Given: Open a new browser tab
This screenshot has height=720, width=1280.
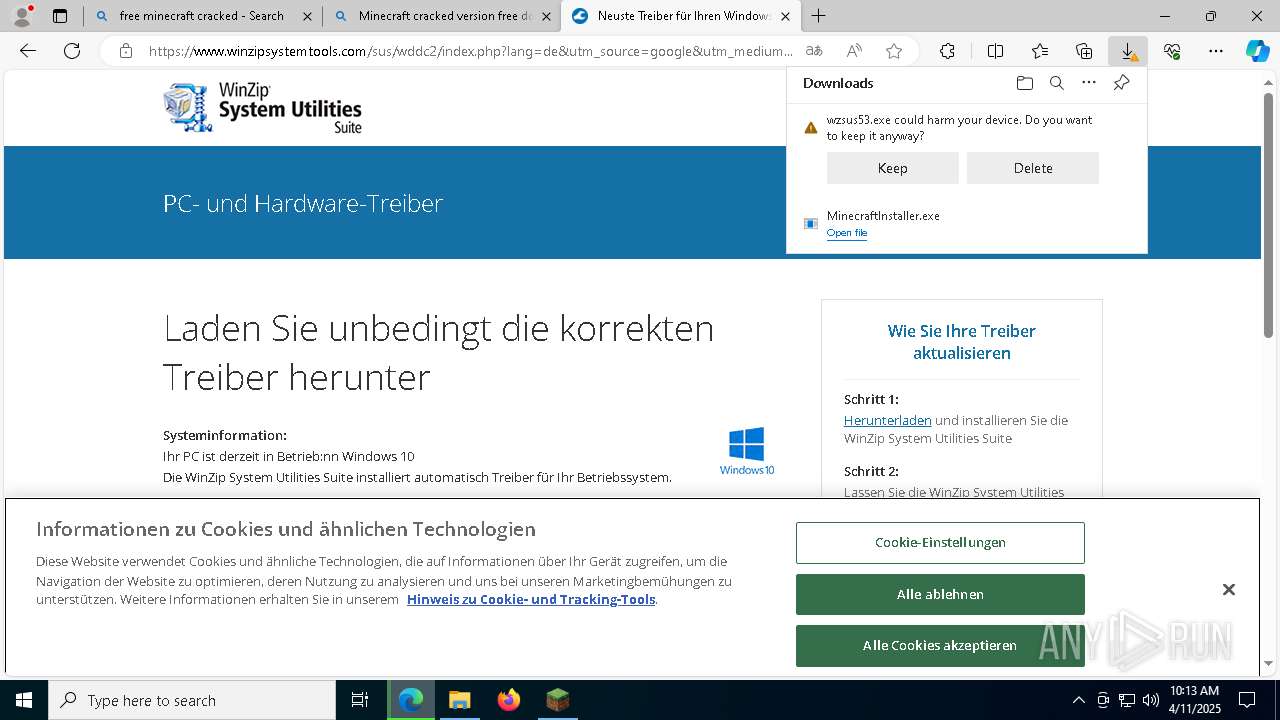Looking at the screenshot, I should [x=818, y=16].
